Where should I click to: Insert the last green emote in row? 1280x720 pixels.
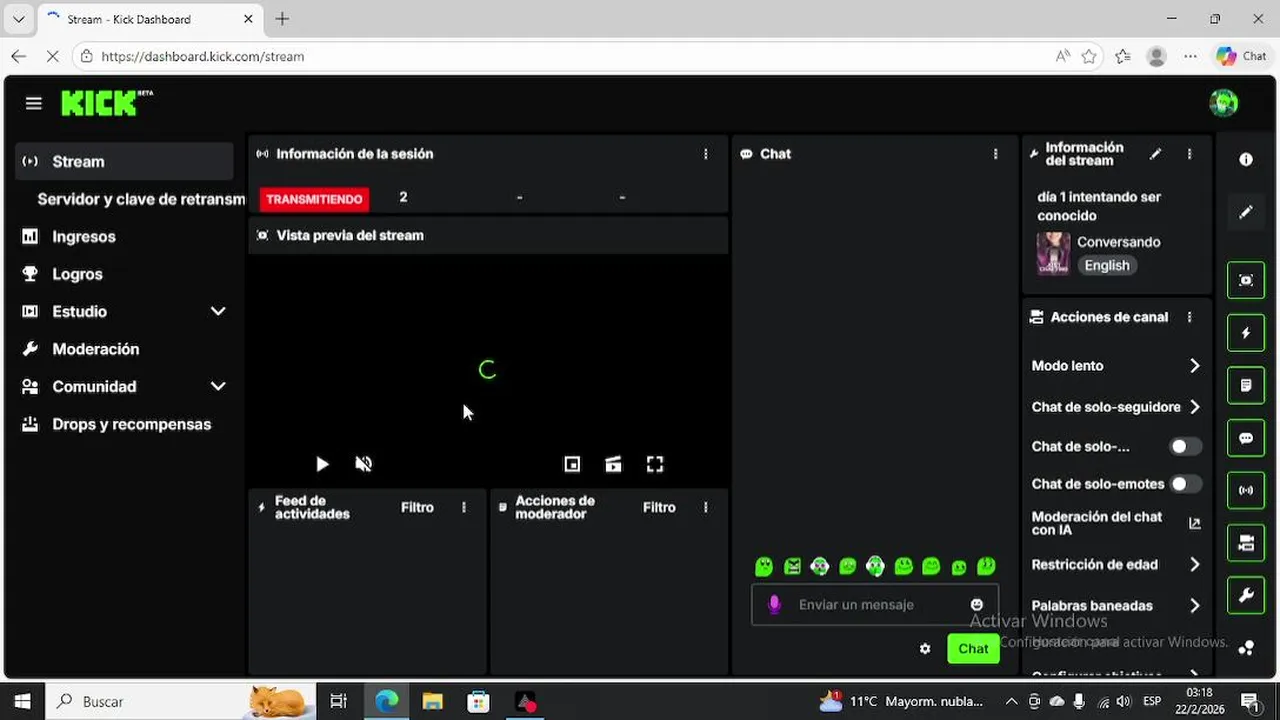(986, 566)
